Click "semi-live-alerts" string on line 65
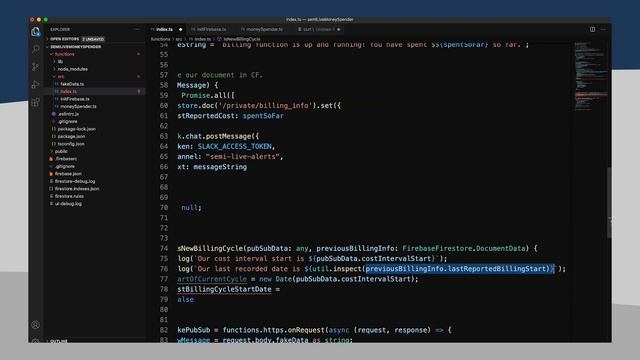This screenshot has height=360, width=640. (242, 156)
